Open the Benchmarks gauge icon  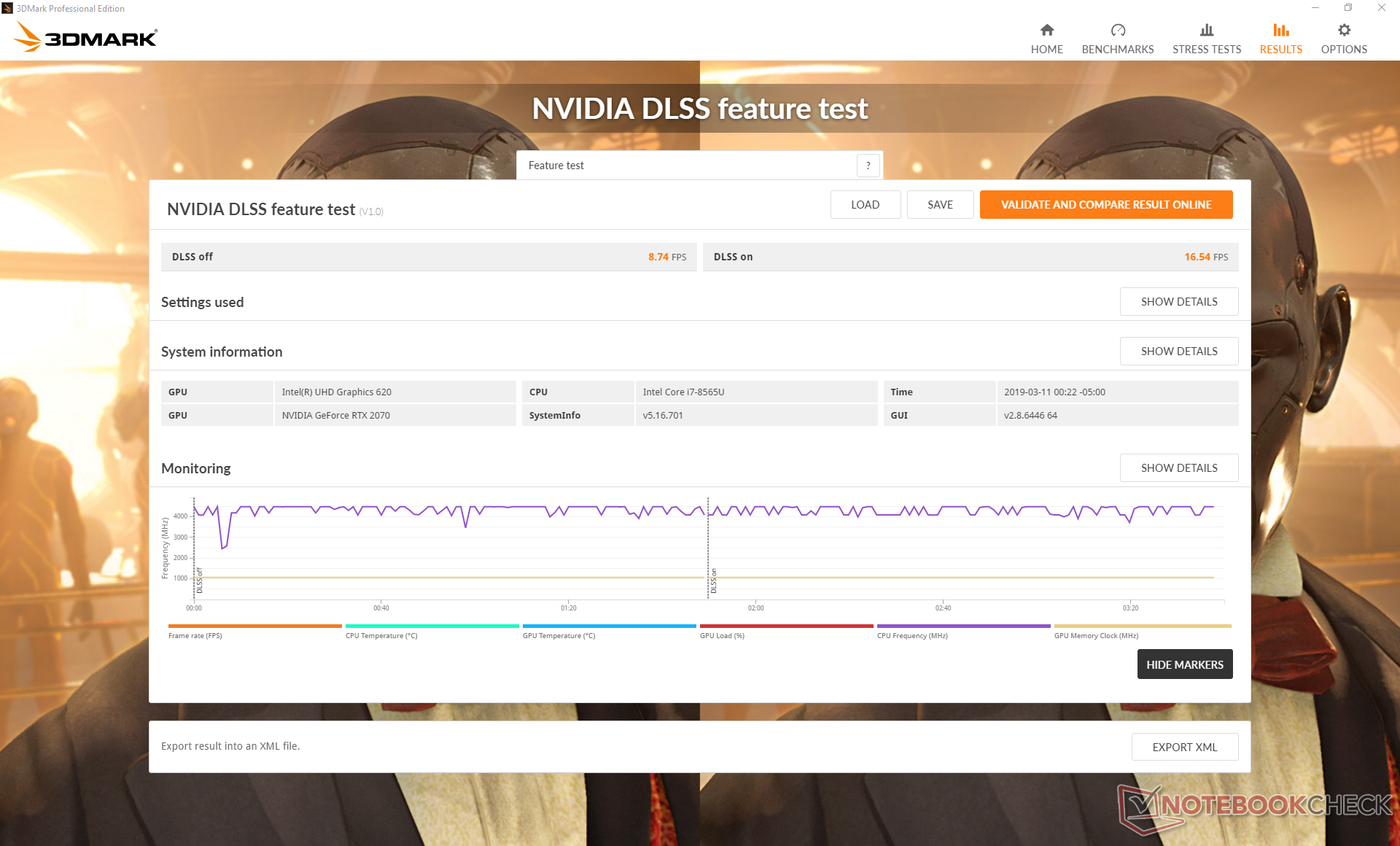(x=1117, y=31)
